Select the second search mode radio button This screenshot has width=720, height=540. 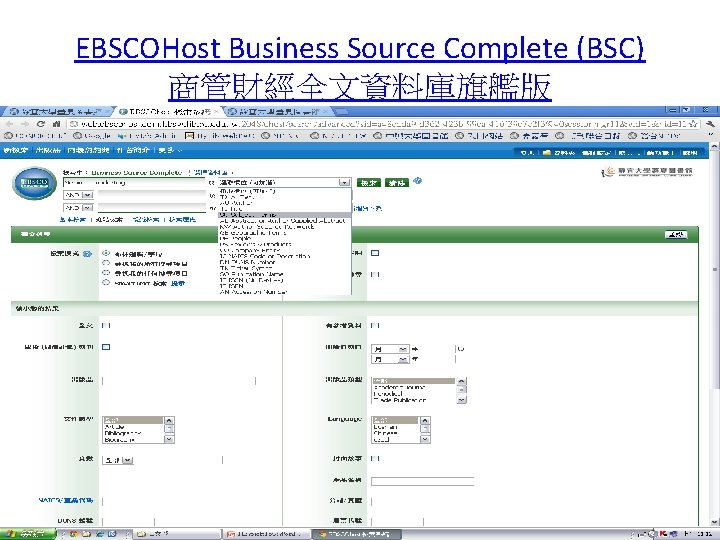click(x=107, y=263)
